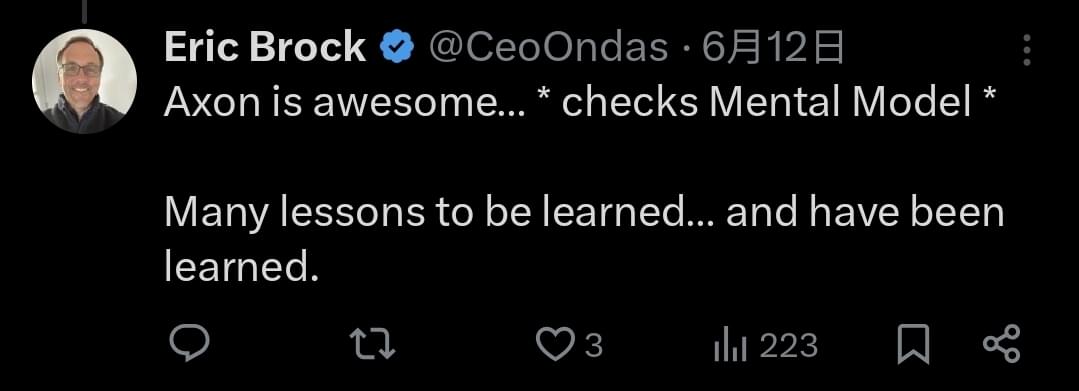Open Eric Brock's profile picture
This screenshot has width=1079, height=391.
tap(84, 81)
